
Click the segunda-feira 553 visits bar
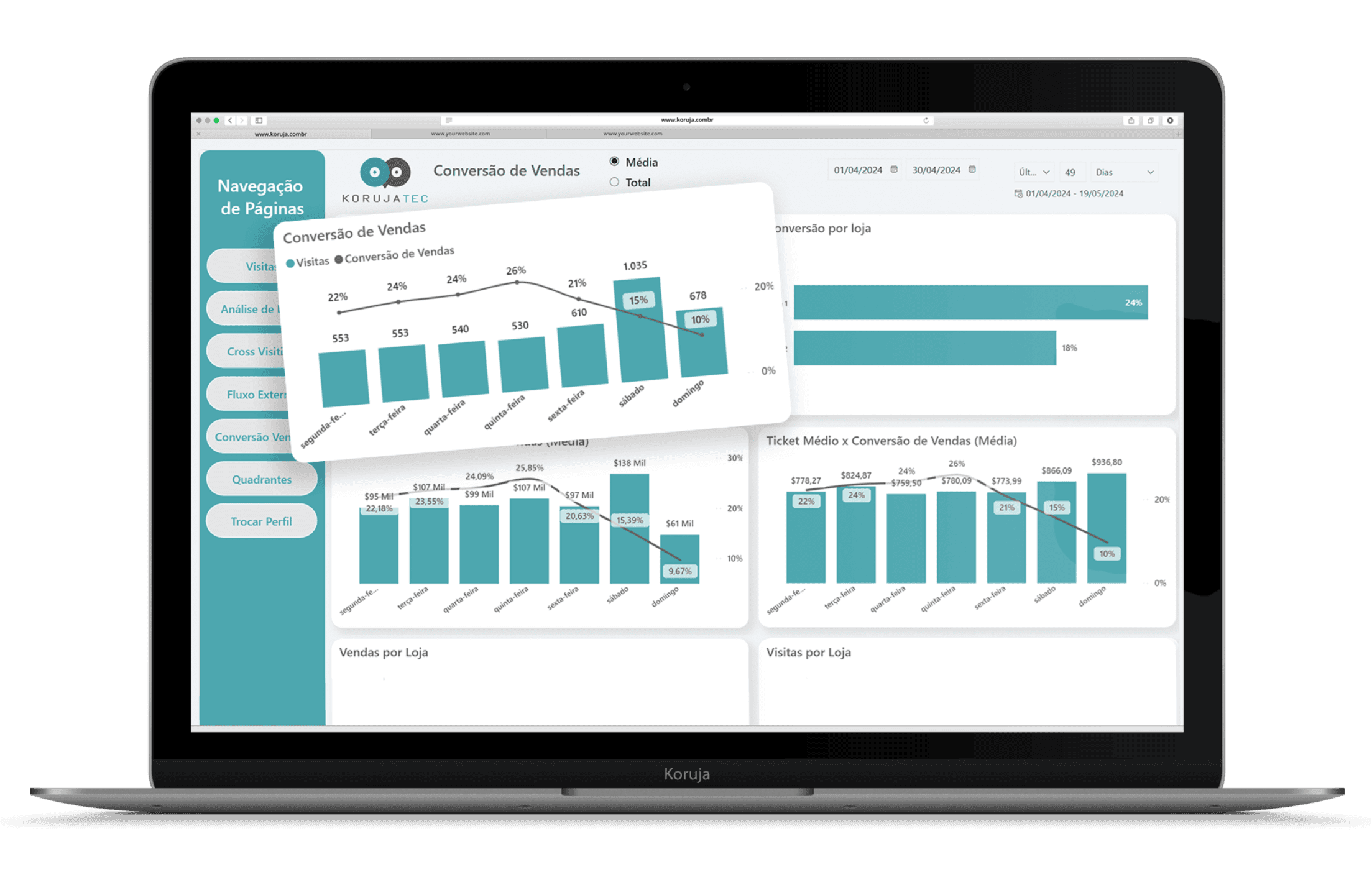343,378
